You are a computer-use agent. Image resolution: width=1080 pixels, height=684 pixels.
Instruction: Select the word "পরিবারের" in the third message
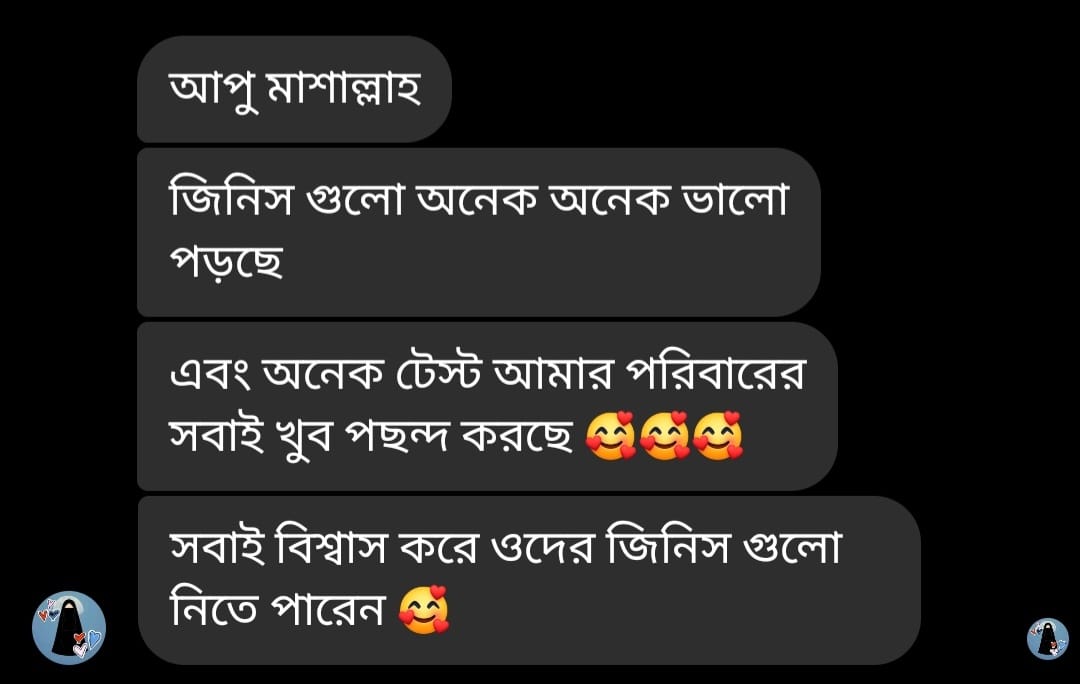714,373
